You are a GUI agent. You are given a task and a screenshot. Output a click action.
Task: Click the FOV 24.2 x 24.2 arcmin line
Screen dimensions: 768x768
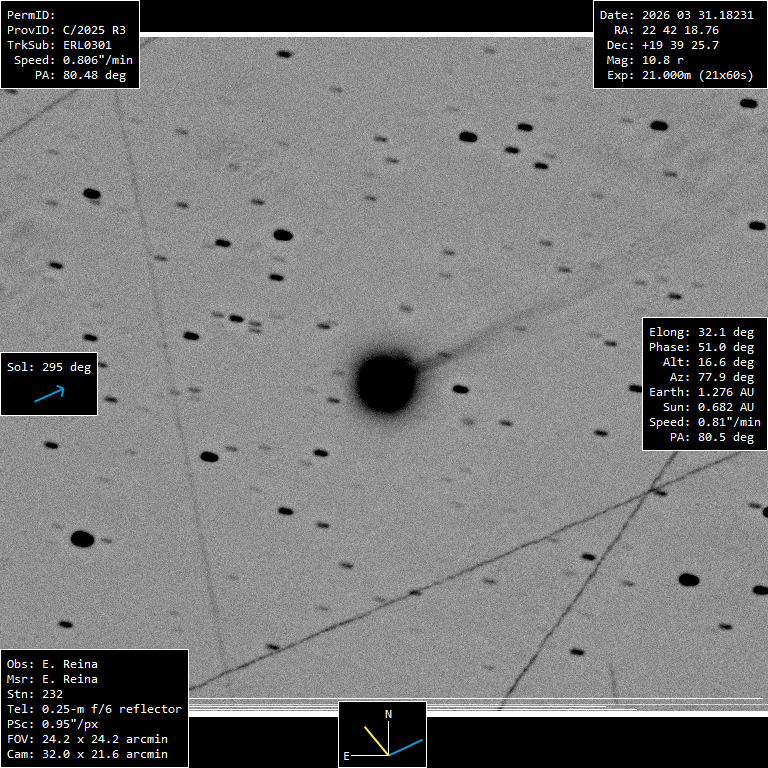[87, 739]
